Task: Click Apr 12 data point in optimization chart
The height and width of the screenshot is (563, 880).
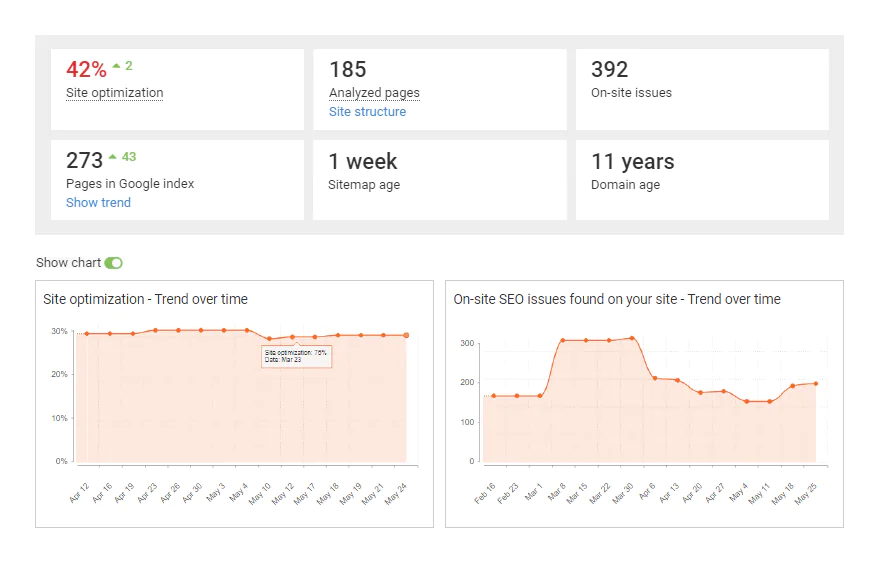Action: [87, 334]
